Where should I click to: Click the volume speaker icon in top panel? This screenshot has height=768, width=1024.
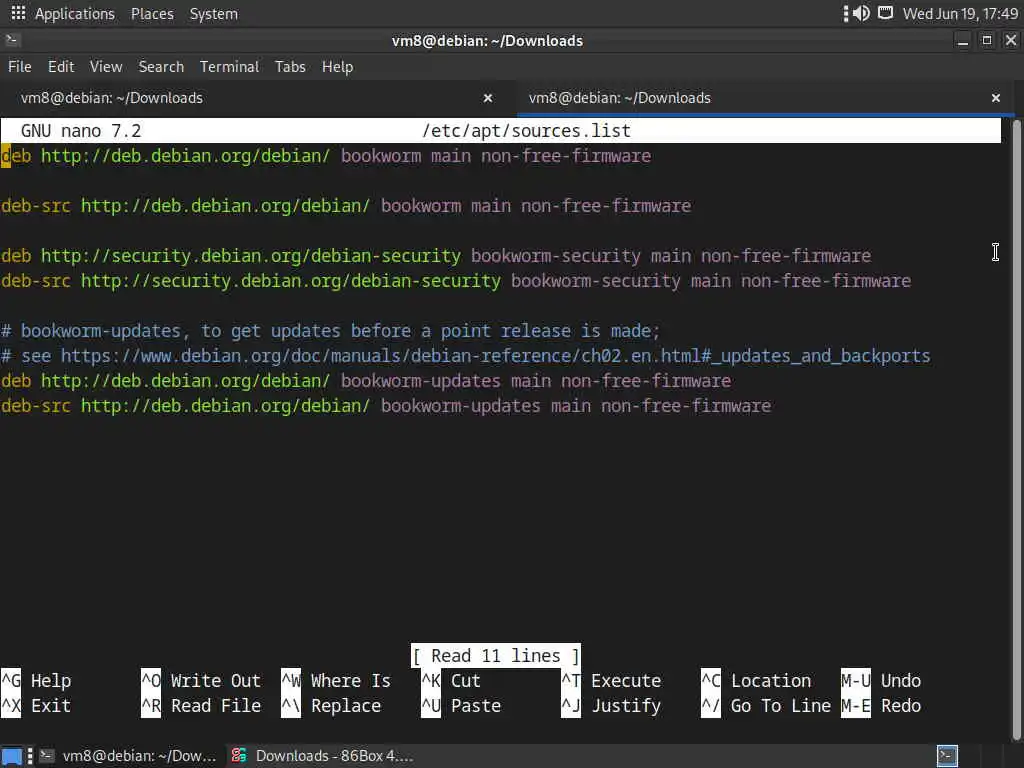click(x=862, y=13)
